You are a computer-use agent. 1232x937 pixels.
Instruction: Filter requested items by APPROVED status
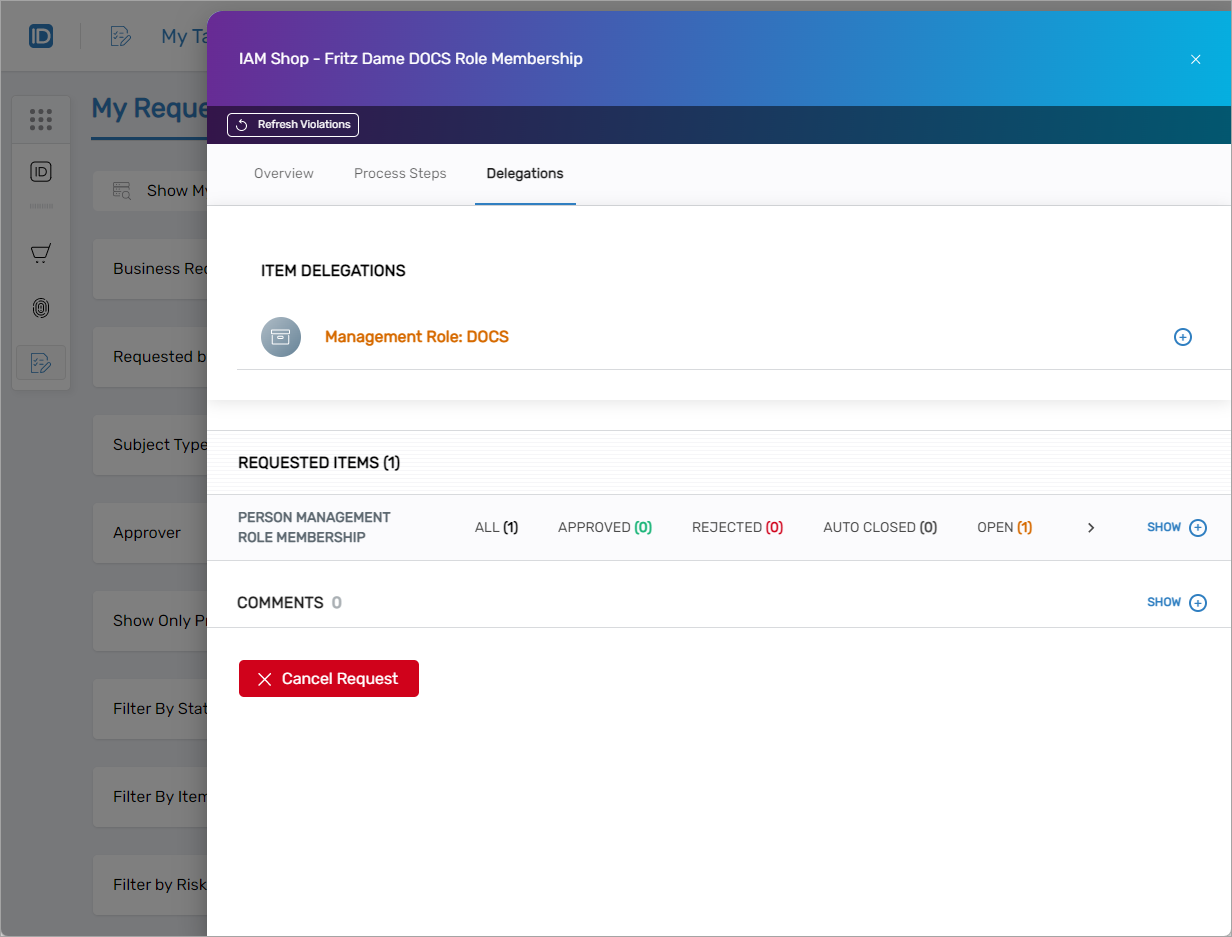click(604, 528)
